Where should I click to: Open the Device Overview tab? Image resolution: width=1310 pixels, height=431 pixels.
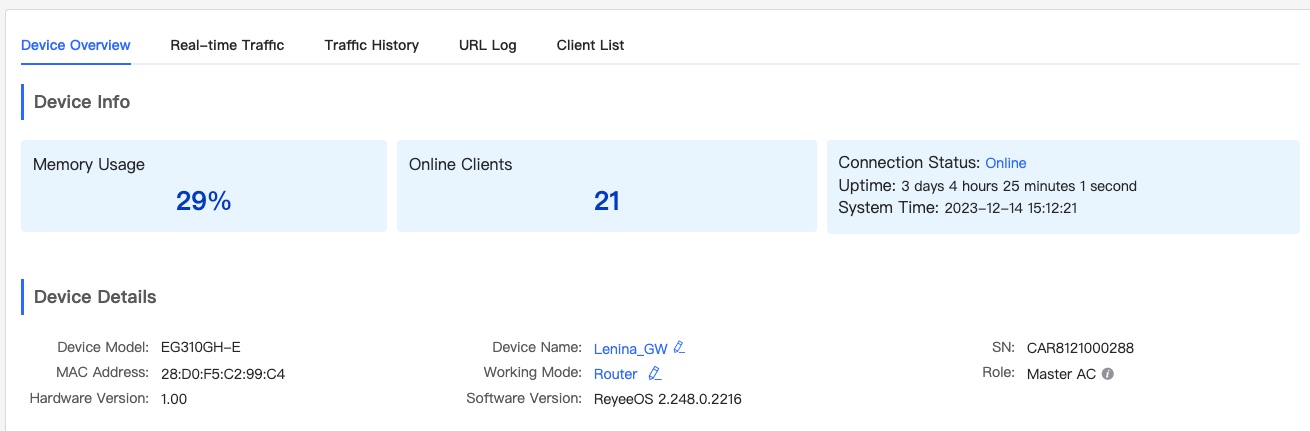pos(76,45)
